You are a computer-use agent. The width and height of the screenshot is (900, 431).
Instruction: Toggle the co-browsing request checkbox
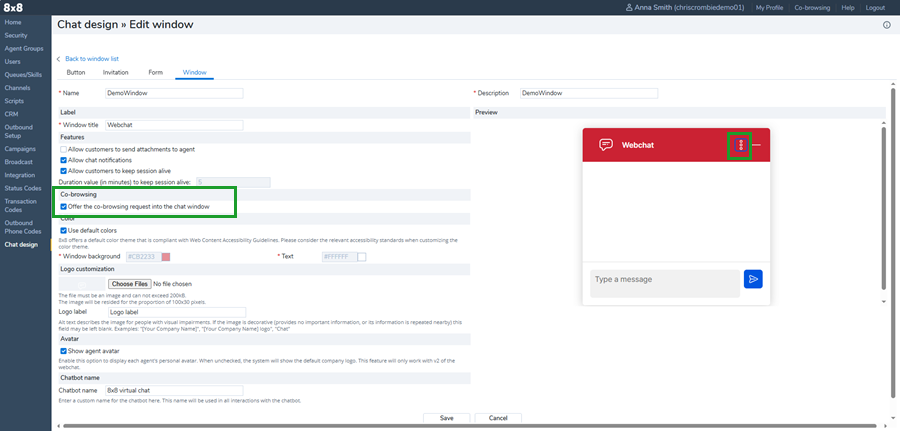[x=64, y=206]
